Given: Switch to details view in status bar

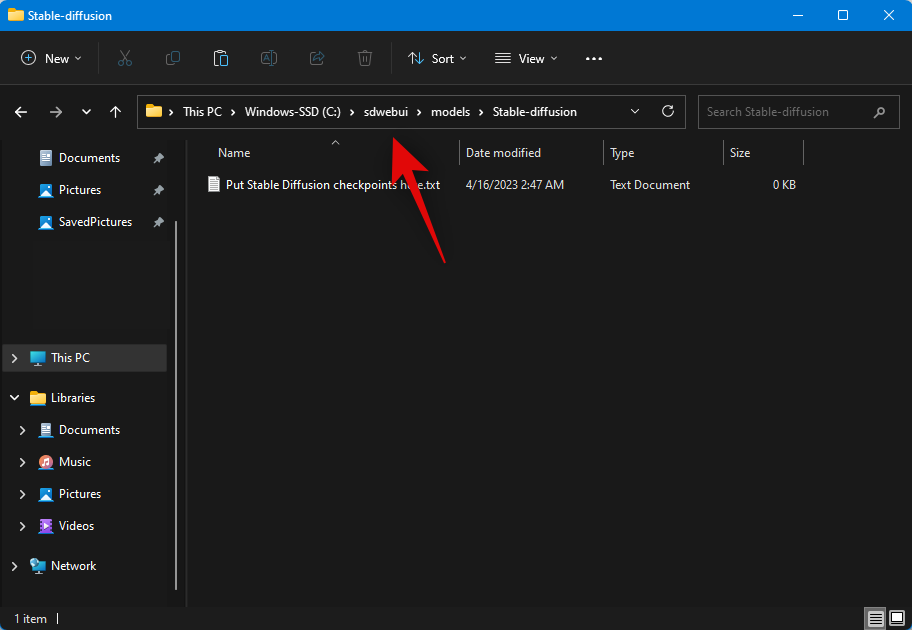Looking at the screenshot, I should (875, 619).
